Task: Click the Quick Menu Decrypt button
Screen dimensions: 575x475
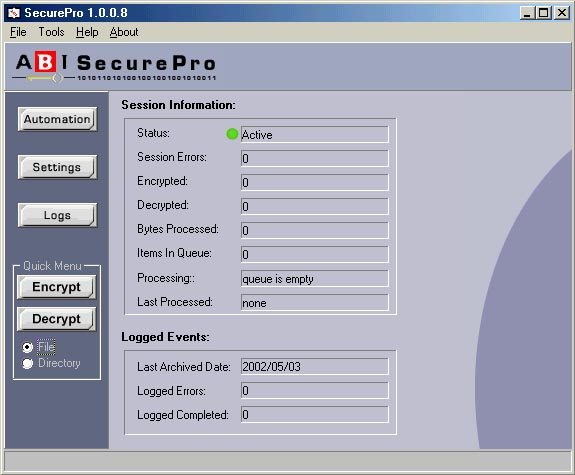Action: 56,319
